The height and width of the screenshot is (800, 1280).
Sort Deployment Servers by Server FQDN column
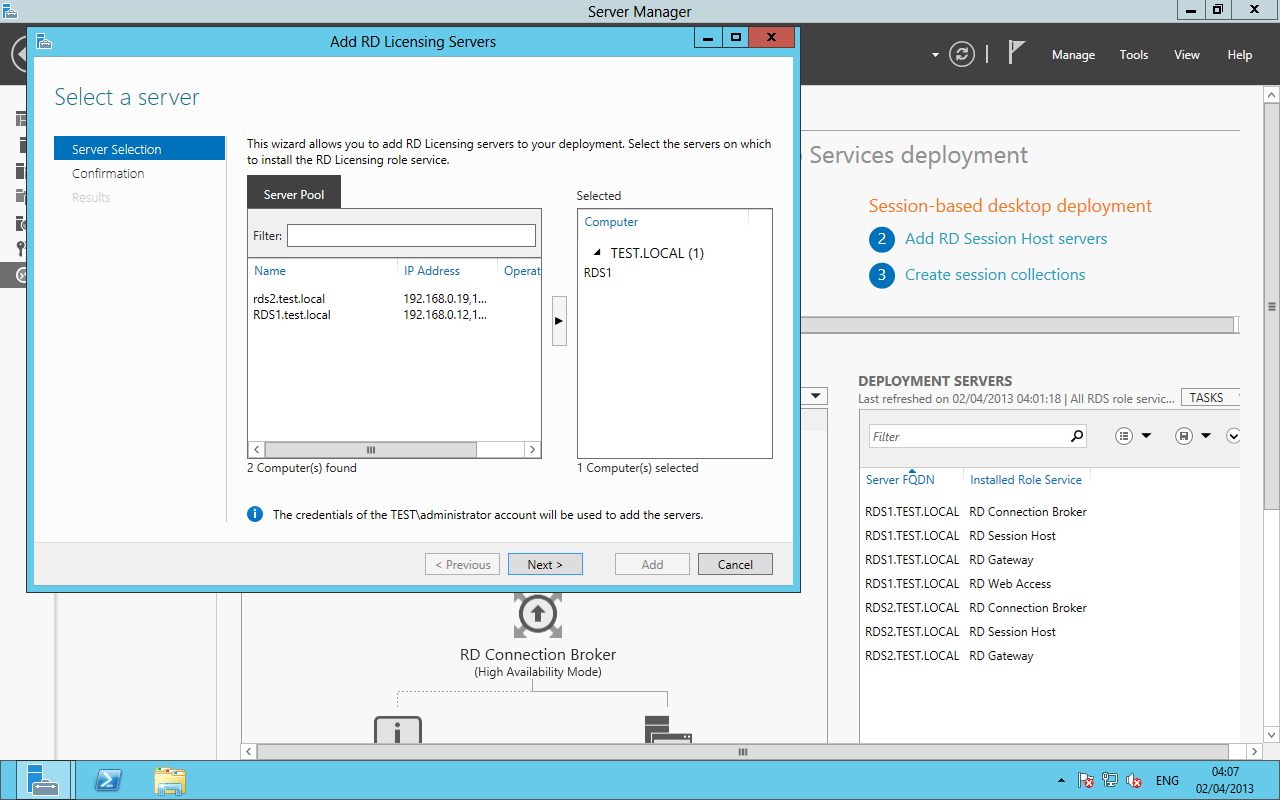(x=898, y=480)
